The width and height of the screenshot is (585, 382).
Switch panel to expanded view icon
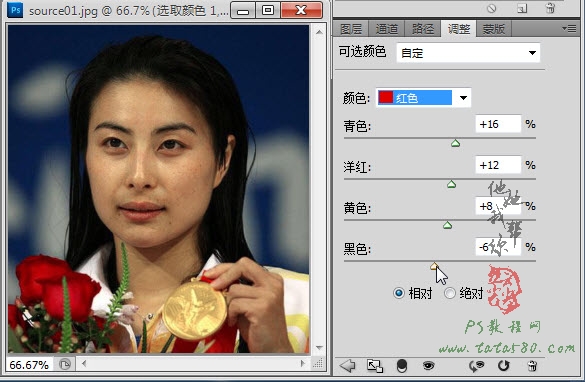(375, 366)
